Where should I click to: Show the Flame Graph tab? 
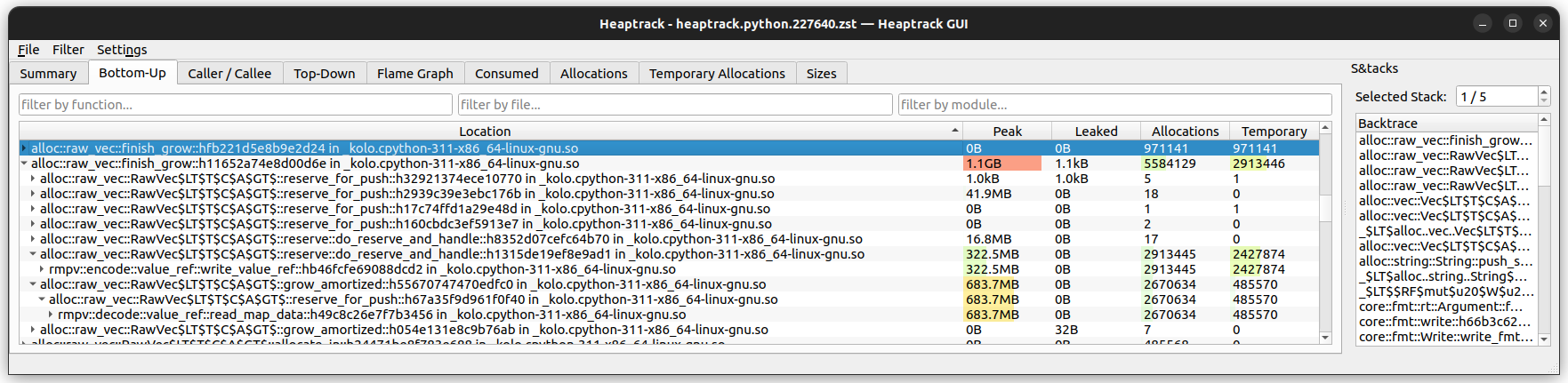point(415,74)
